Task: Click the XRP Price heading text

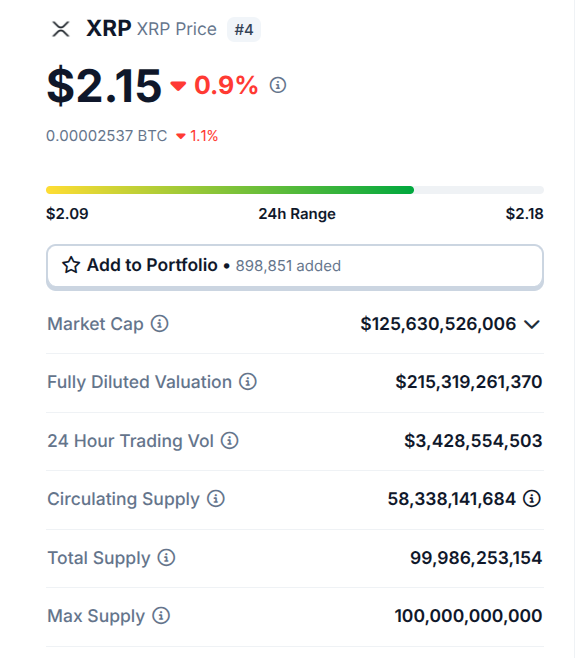Action: click(177, 29)
